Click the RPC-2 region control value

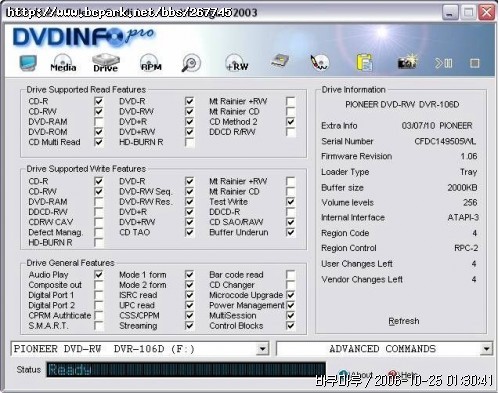coord(466,248)
